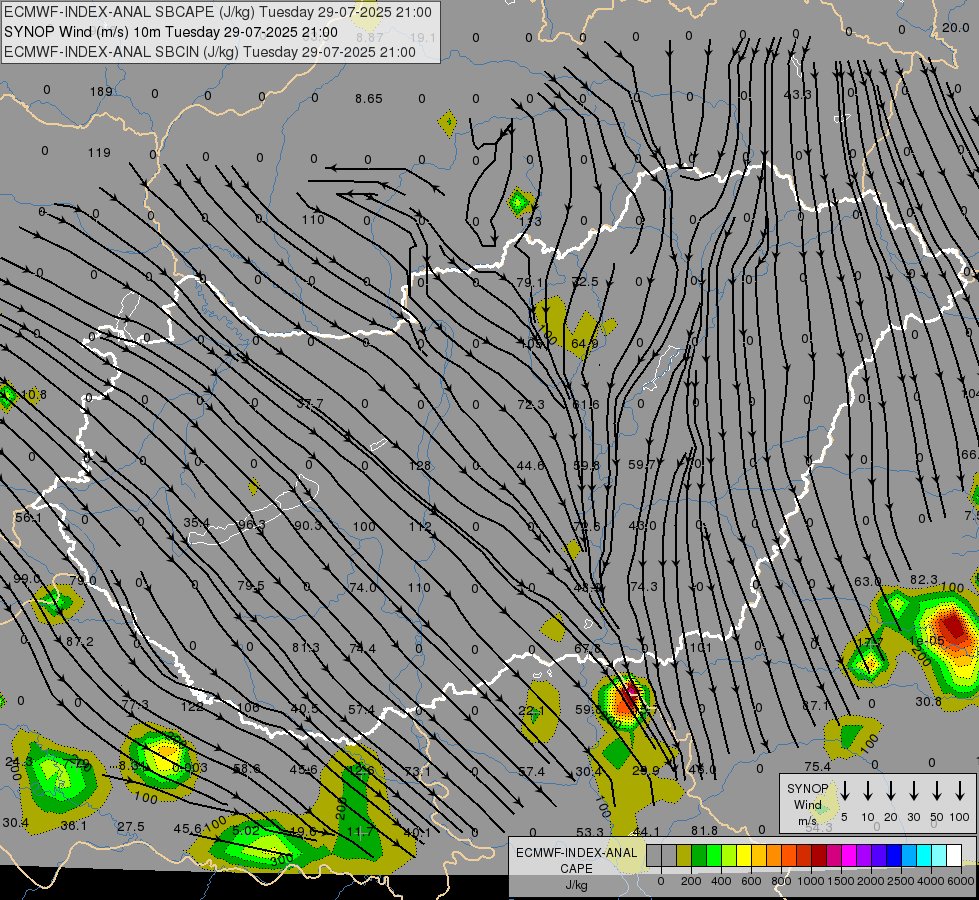979x900 pixels.
Task: Click the olive swatch in the CAPE color scale
Action: 684,856
